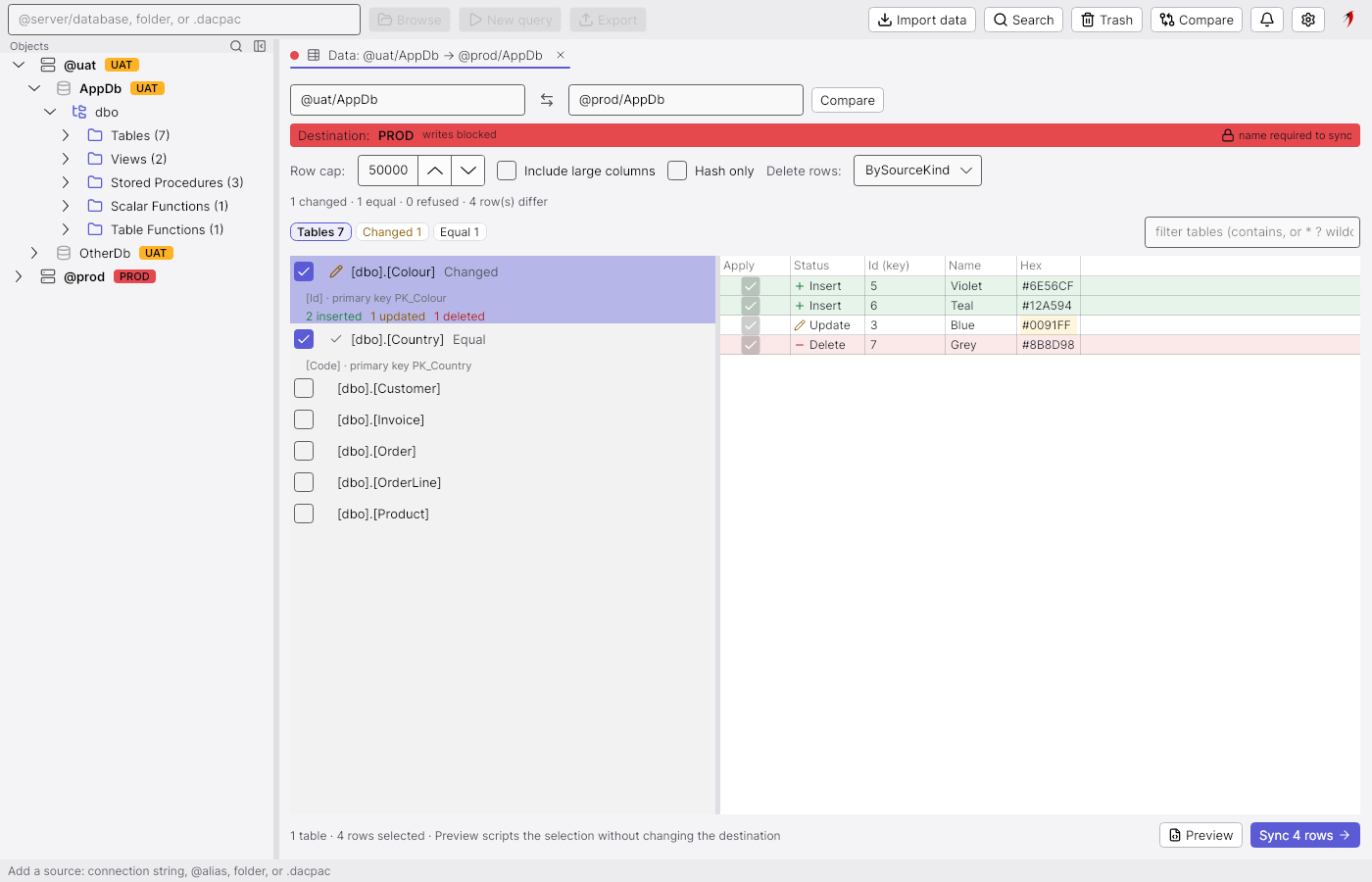Click the Tables folder icon
This screenshot has width=1372, height=882.
point(95,135)
